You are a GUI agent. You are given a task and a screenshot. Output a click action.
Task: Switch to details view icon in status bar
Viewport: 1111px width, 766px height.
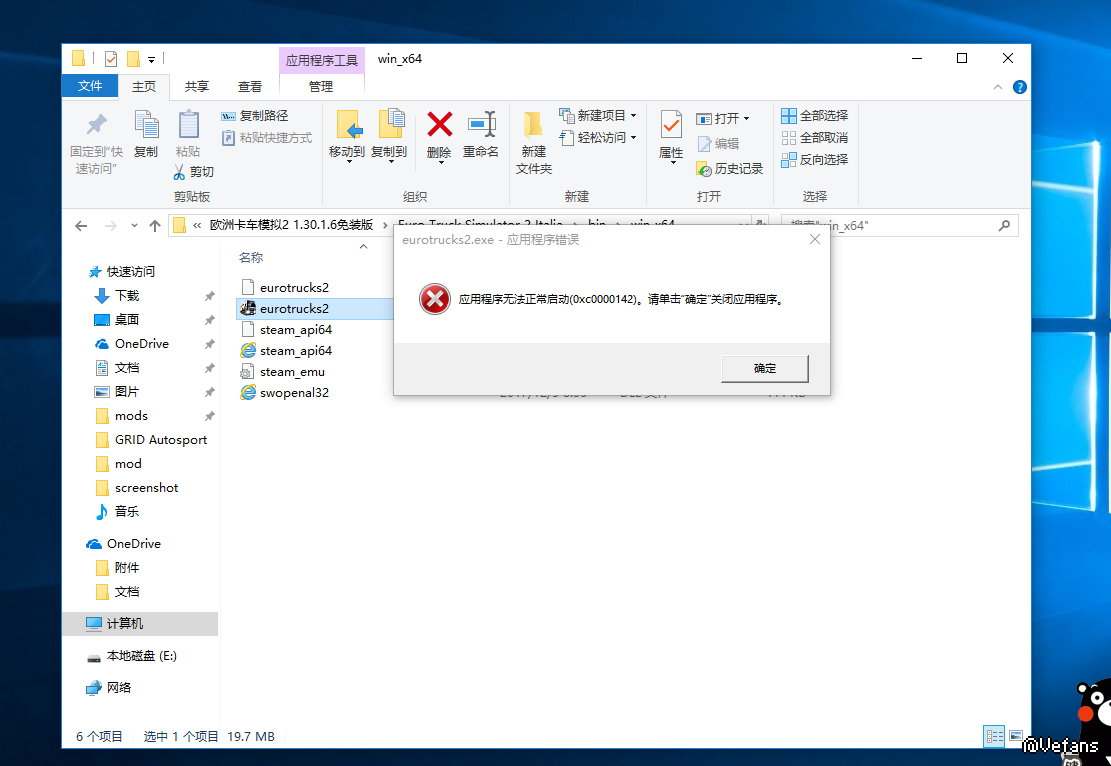pyautogui.click(x=993, y=736)
